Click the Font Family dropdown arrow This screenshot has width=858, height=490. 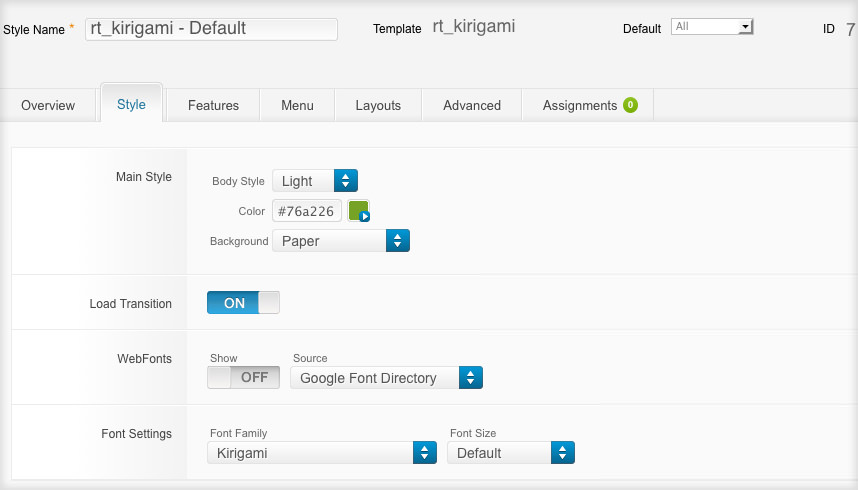coord(425,453)
